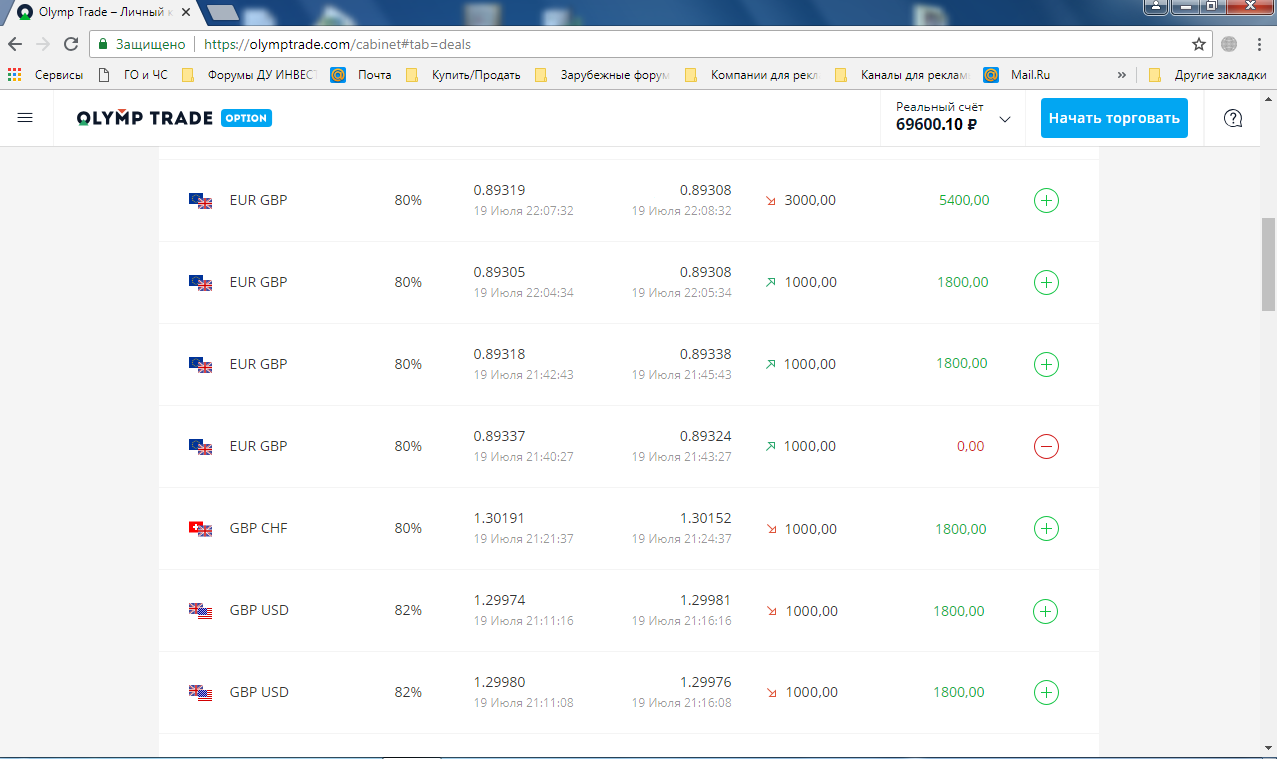Image resolution: width=1277 pixels, height=759 pixels.
Task: Open the help question mark icon
Action: (1233, 118)
